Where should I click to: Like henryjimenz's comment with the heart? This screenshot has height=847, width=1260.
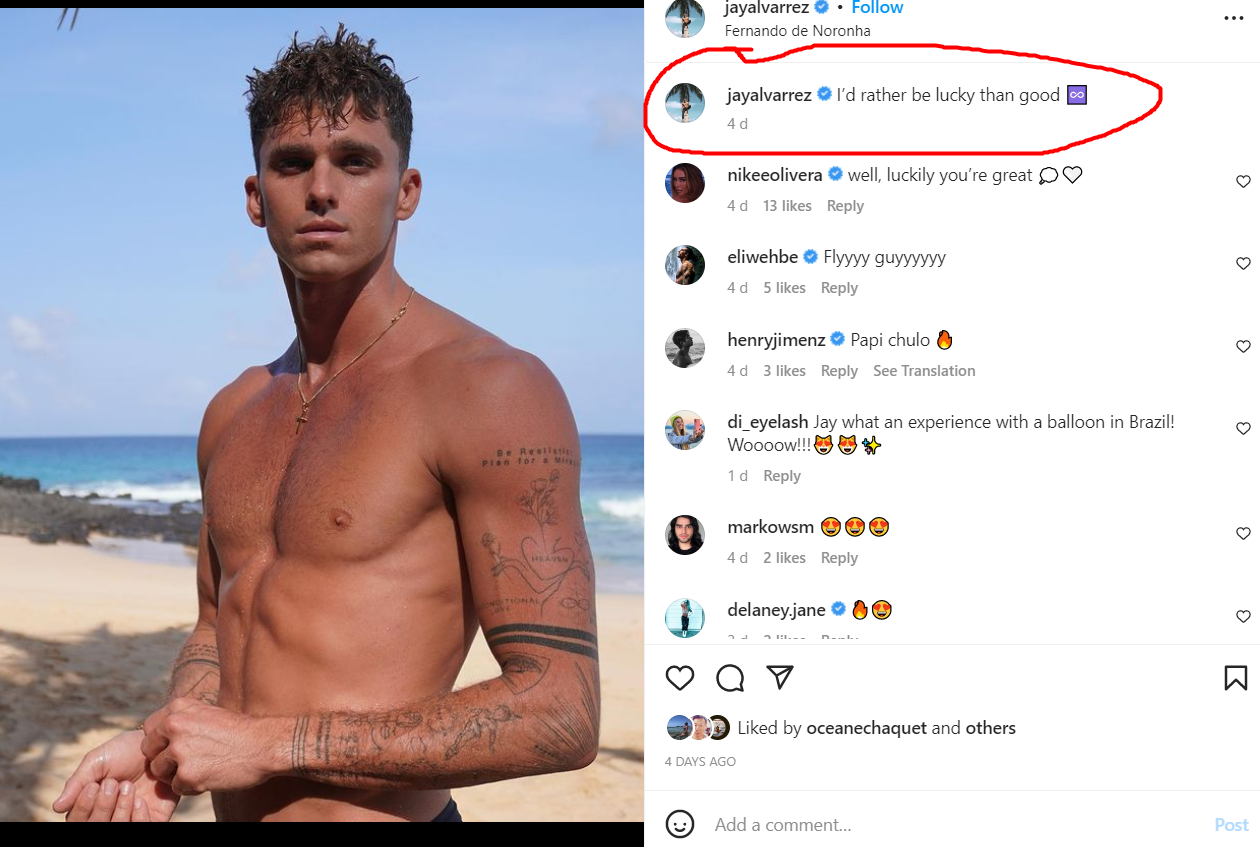click(x=1243, y=347)
